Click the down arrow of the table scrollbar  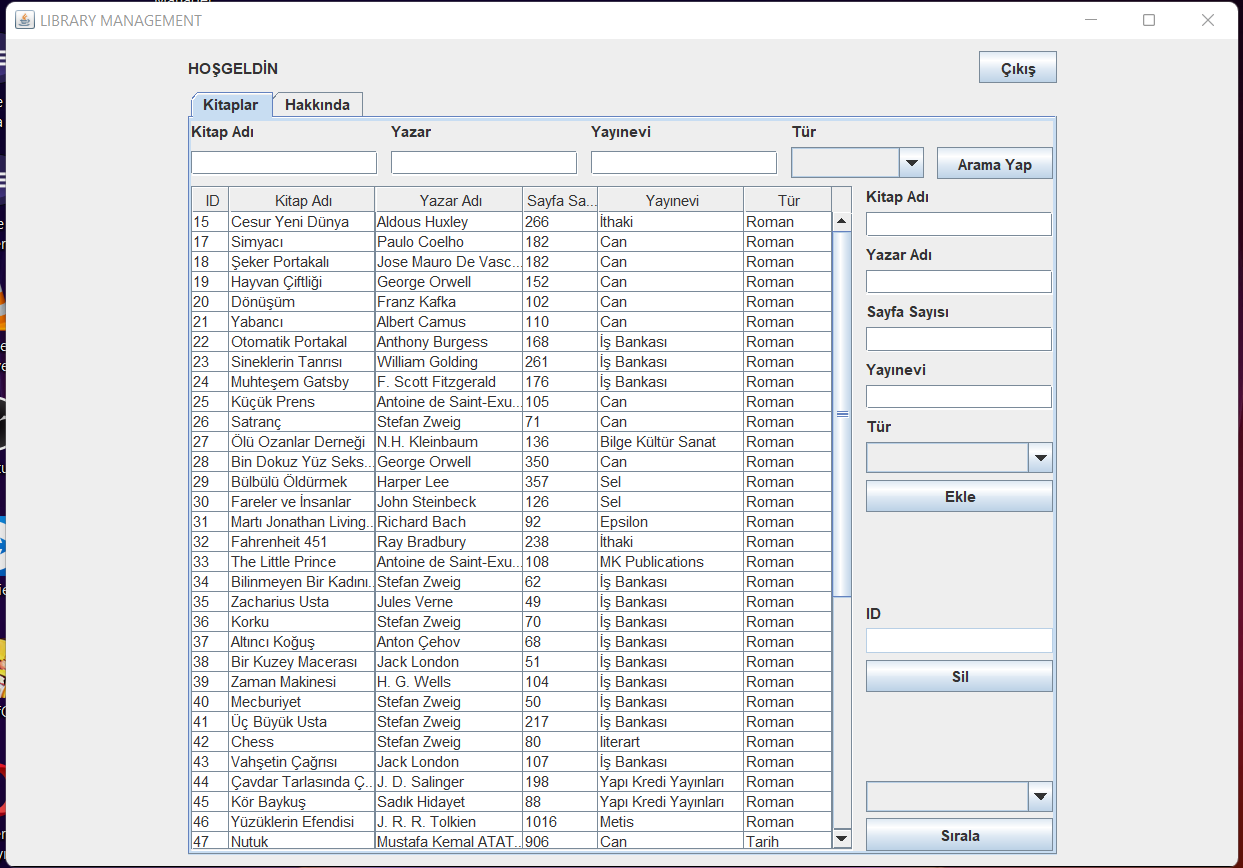pyautogui.click(x=841, y=837)
